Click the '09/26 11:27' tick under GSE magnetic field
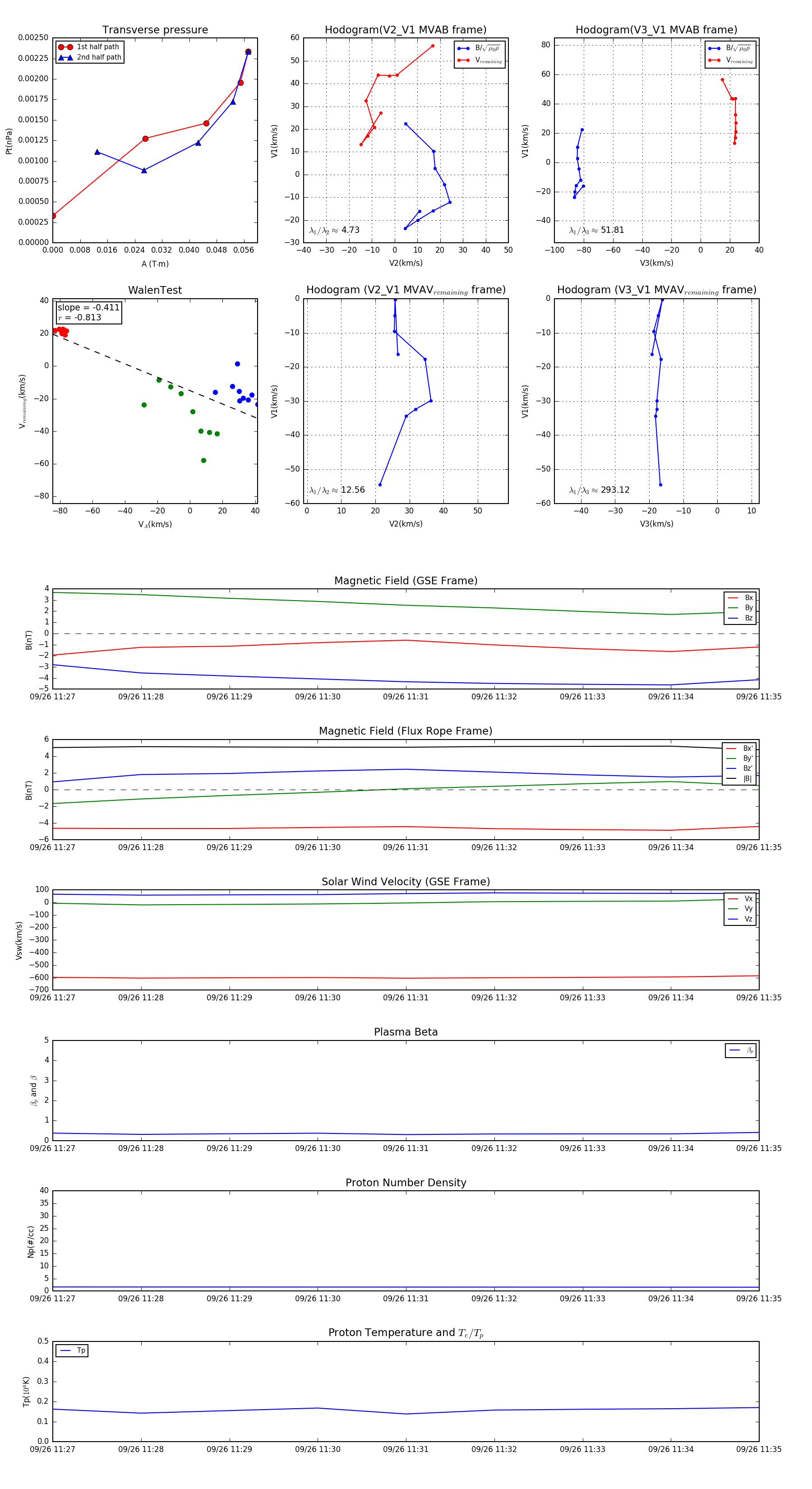The image size is (812, 1489). (x=53, y=697)
